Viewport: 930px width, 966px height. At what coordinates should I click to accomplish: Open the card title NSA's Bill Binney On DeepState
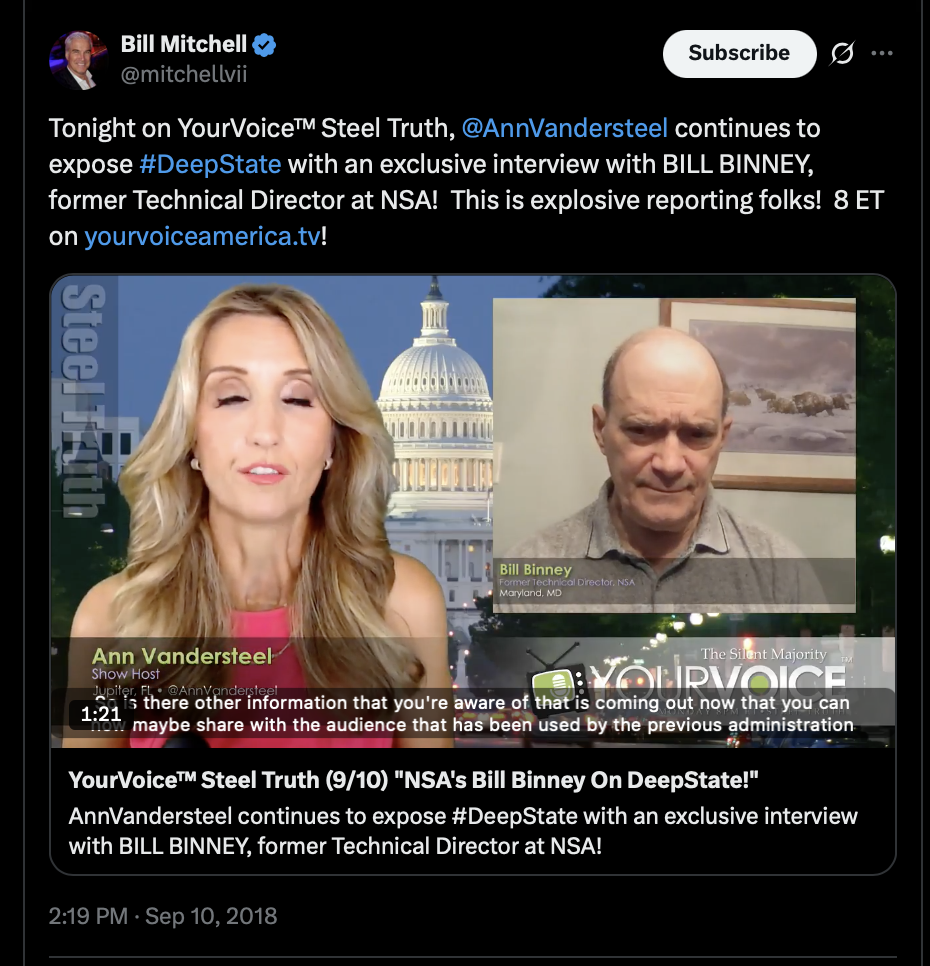[413, 780]
